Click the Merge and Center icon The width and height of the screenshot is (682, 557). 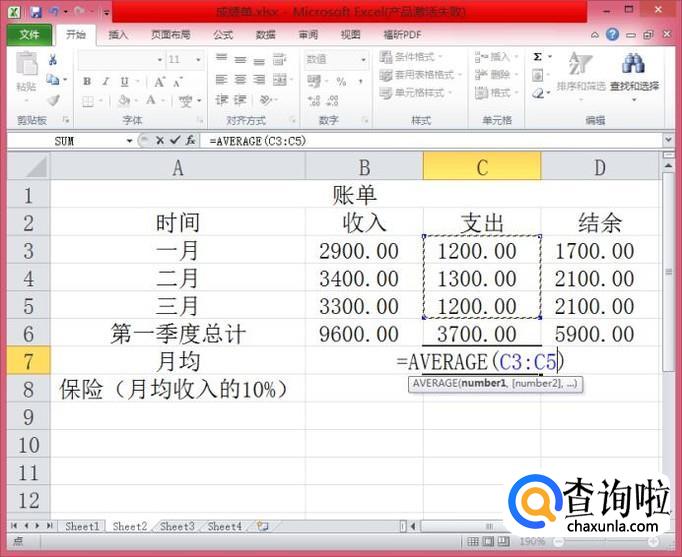click(x=280, y=80)
